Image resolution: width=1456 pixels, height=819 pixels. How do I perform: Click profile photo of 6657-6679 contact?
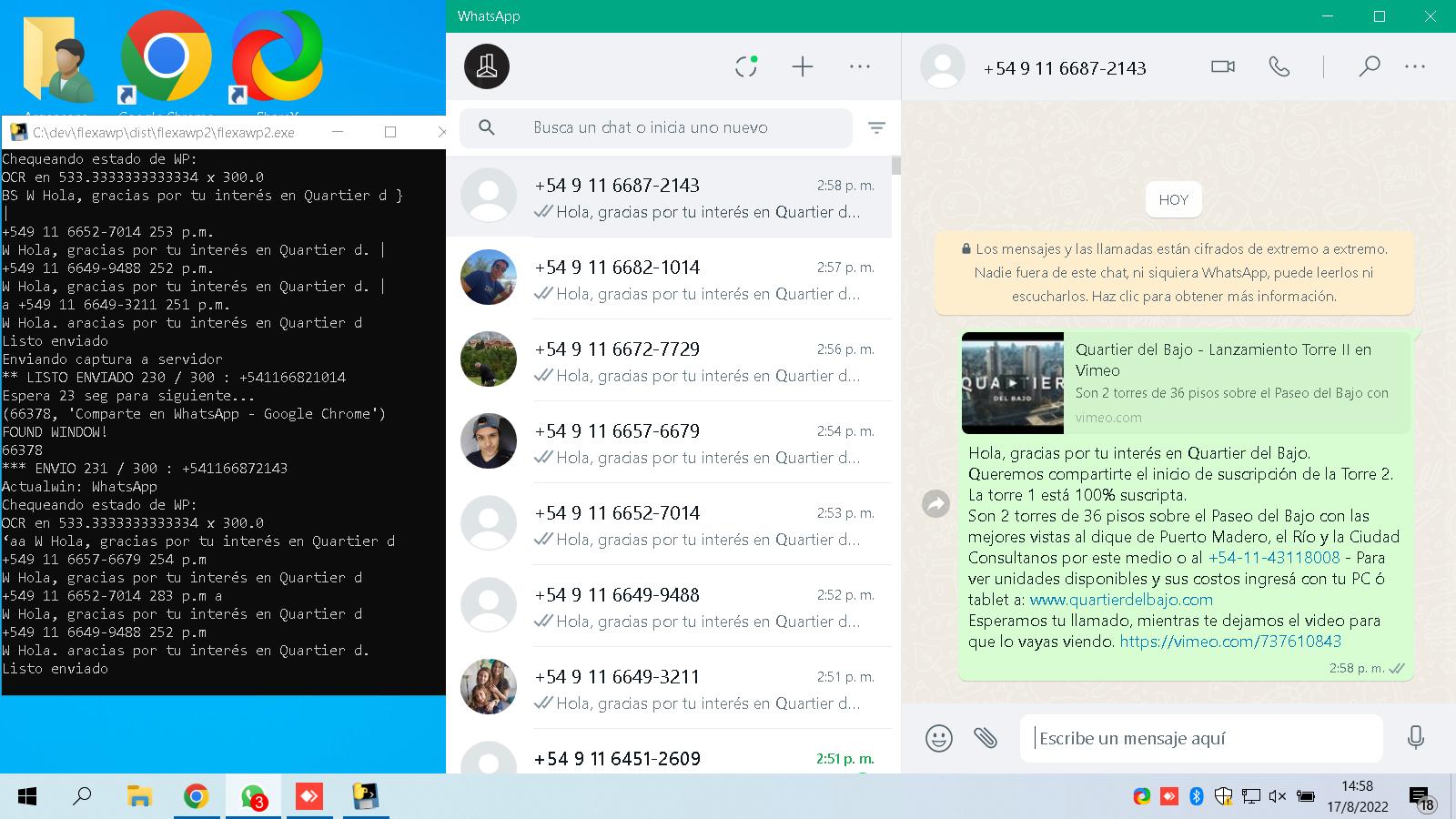pyautogui.click(x=489, y=441)
